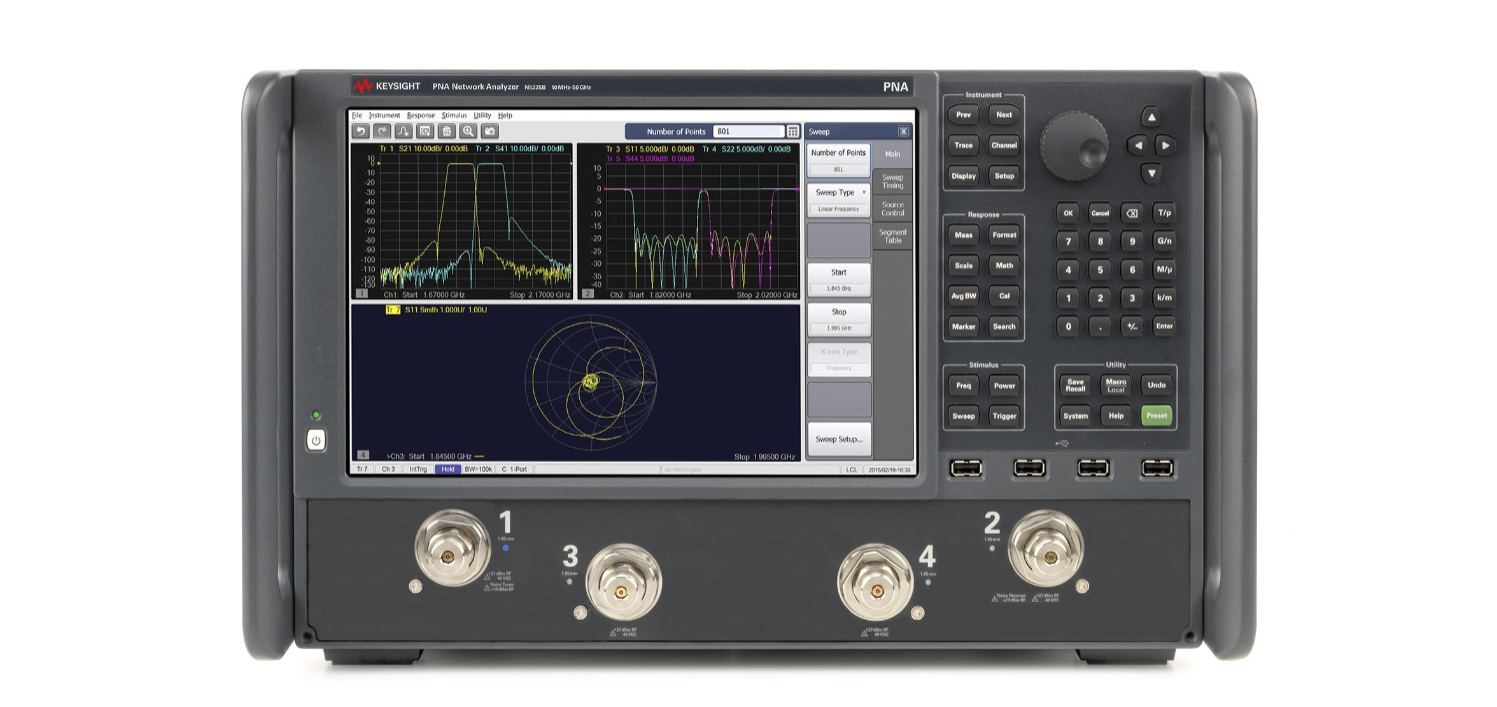
Task: Click the camera screenshot toolbar icon
Action: pos(489,131)
